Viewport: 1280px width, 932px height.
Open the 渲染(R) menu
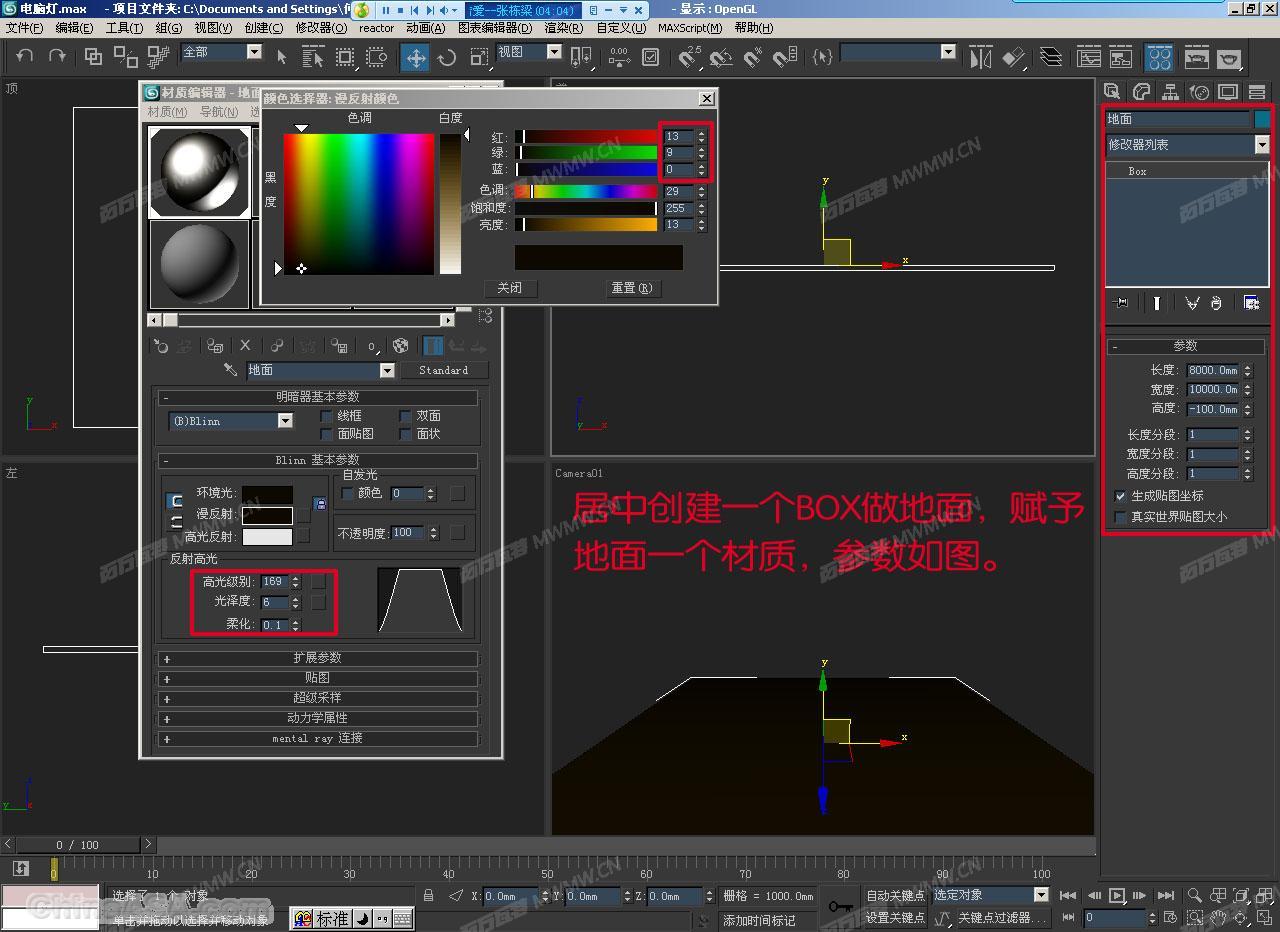(564, 28)
